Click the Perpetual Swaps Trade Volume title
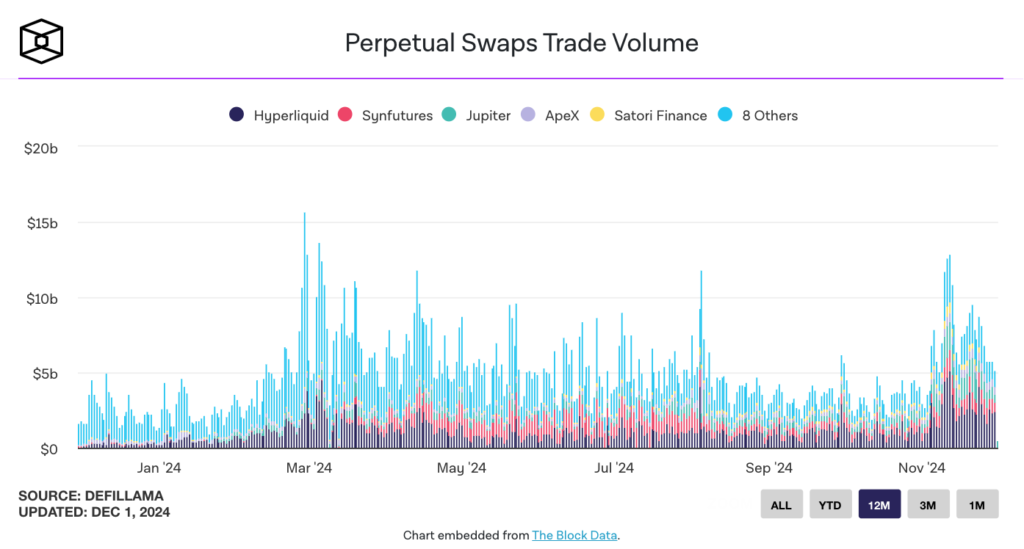Image resolution: width=1024 pixels, height=549 pixels. click(521, 43)
